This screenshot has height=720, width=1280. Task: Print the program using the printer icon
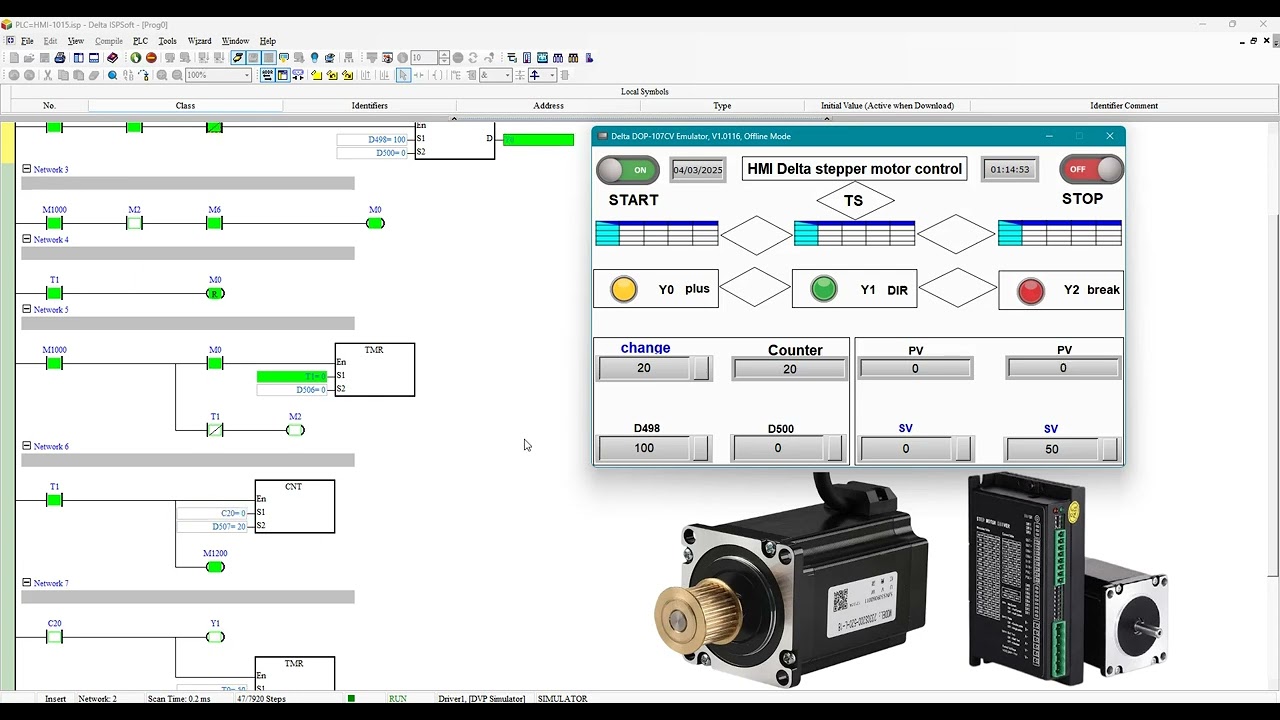pos(60,58)
